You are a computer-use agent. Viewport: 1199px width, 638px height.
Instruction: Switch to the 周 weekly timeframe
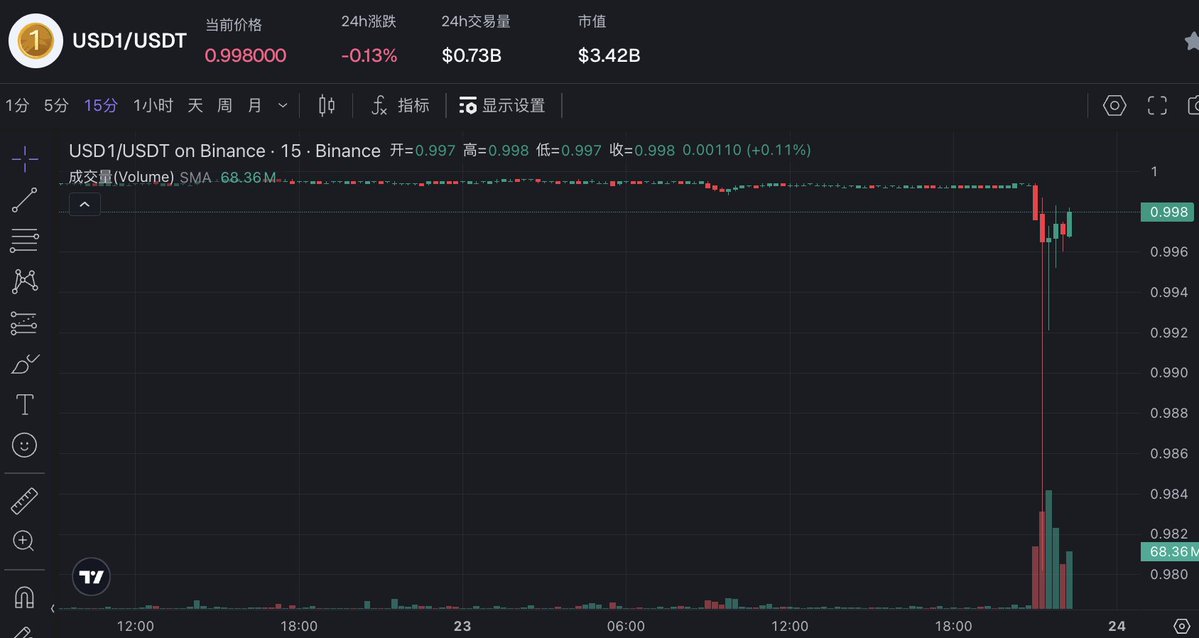[224, 106]
